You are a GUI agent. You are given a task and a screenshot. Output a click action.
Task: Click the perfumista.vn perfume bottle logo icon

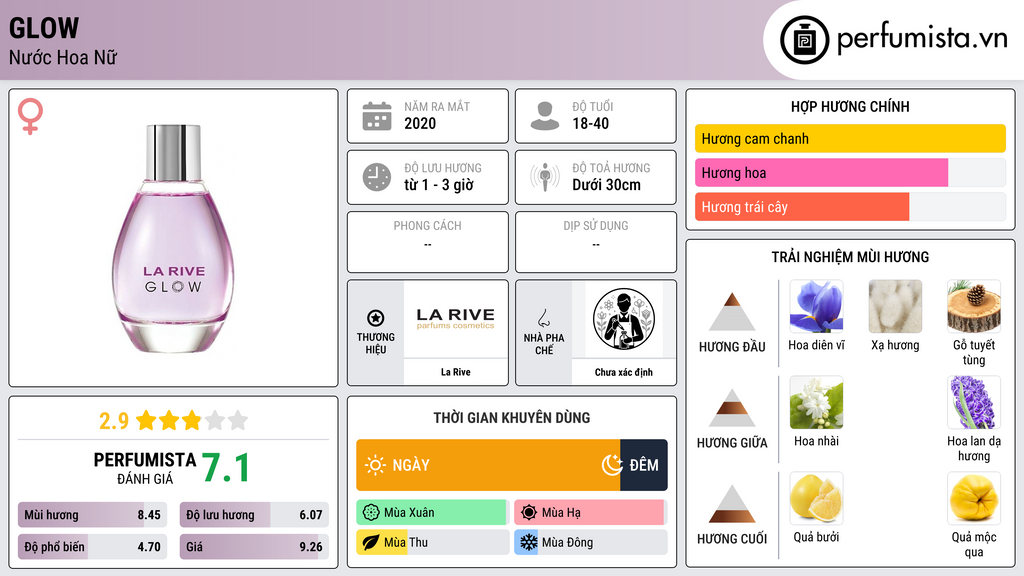(804, 40)
